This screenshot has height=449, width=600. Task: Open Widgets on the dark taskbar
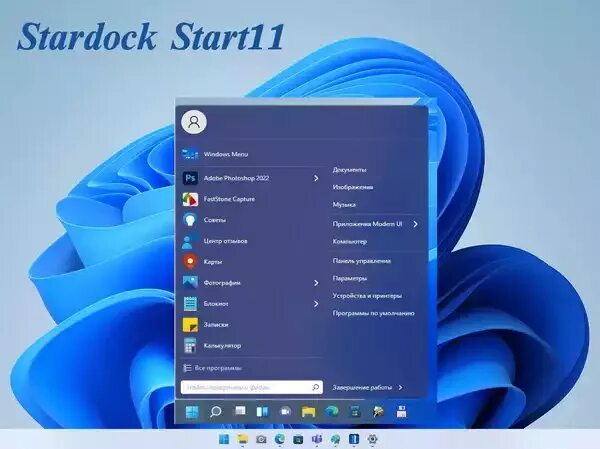tap(262, 412)
